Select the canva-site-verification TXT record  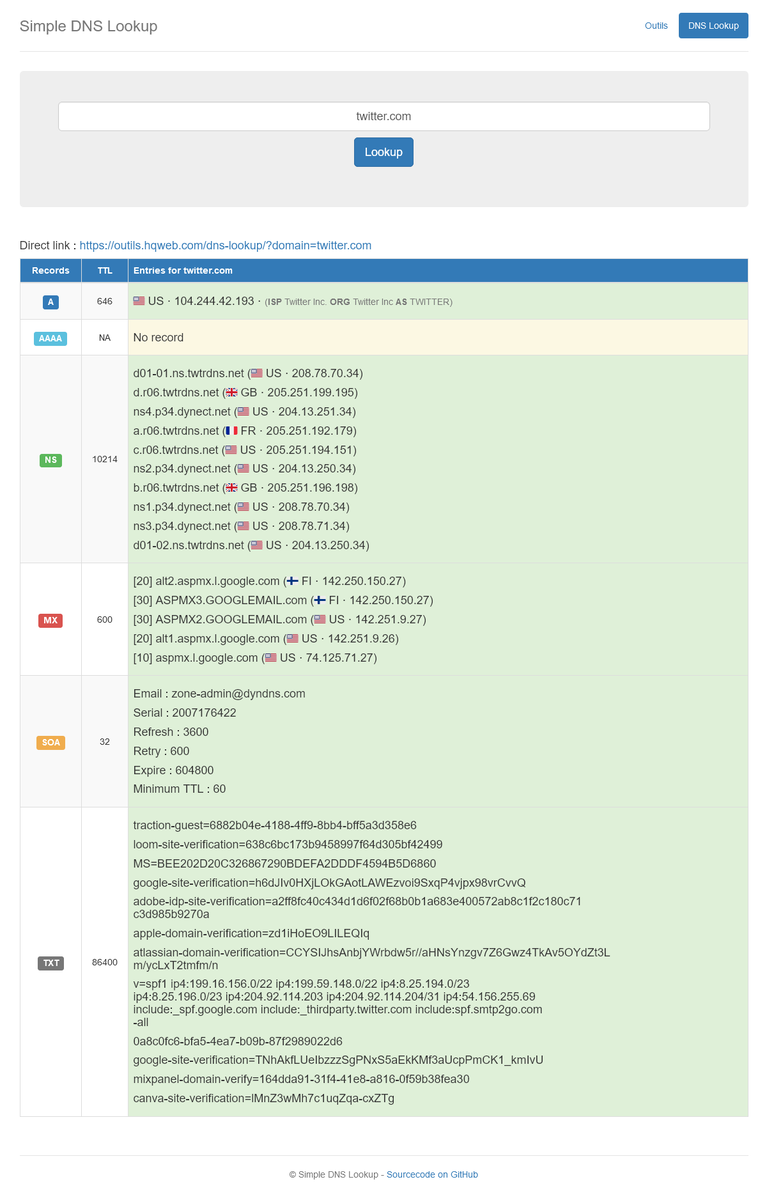click(x=264, y=1098)
